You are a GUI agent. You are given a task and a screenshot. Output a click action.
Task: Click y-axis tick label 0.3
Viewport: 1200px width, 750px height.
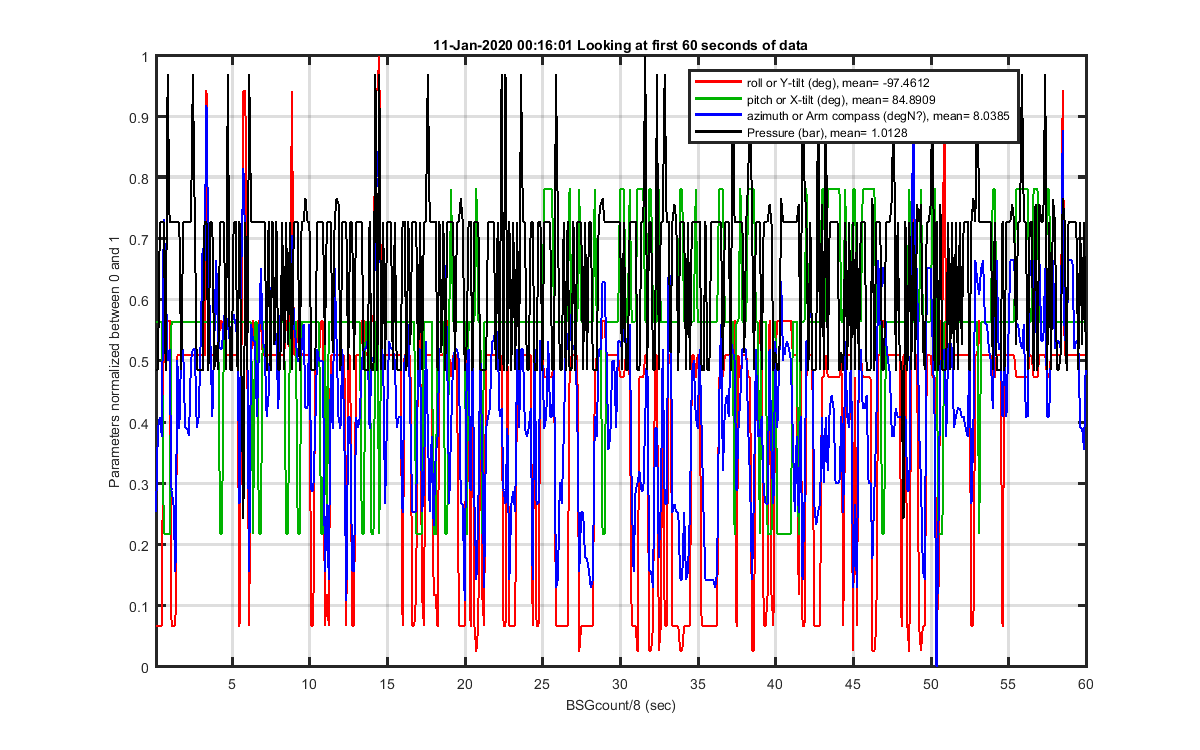point(140,484)
